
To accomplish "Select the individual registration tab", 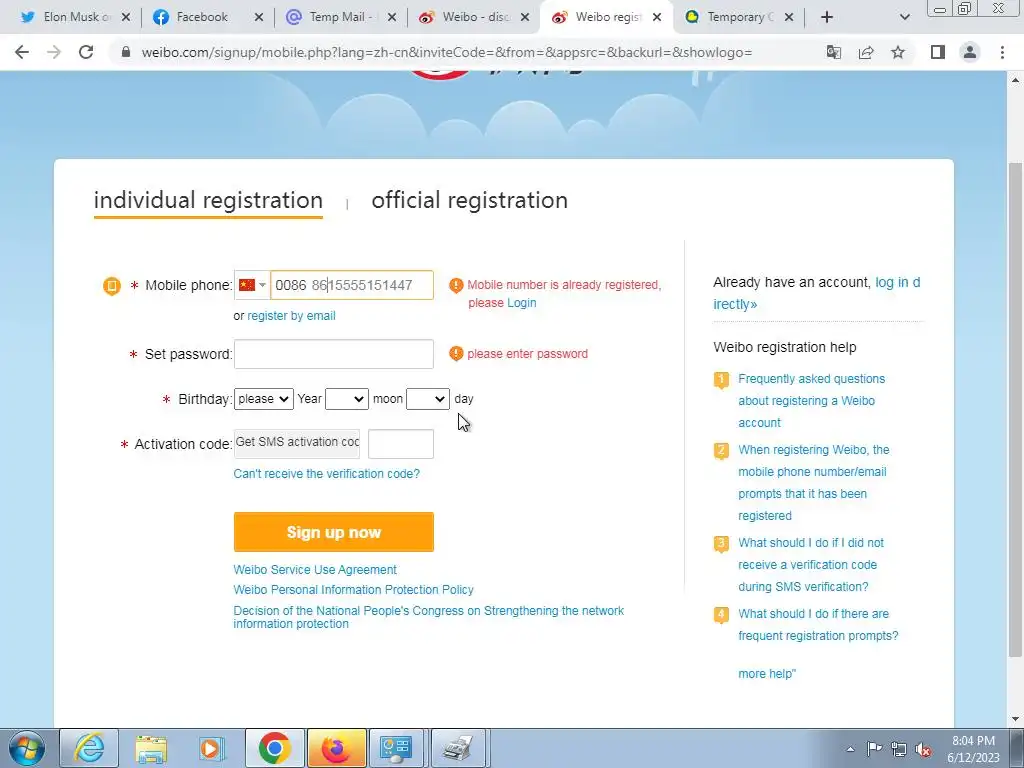I will (x=208, y=200).
